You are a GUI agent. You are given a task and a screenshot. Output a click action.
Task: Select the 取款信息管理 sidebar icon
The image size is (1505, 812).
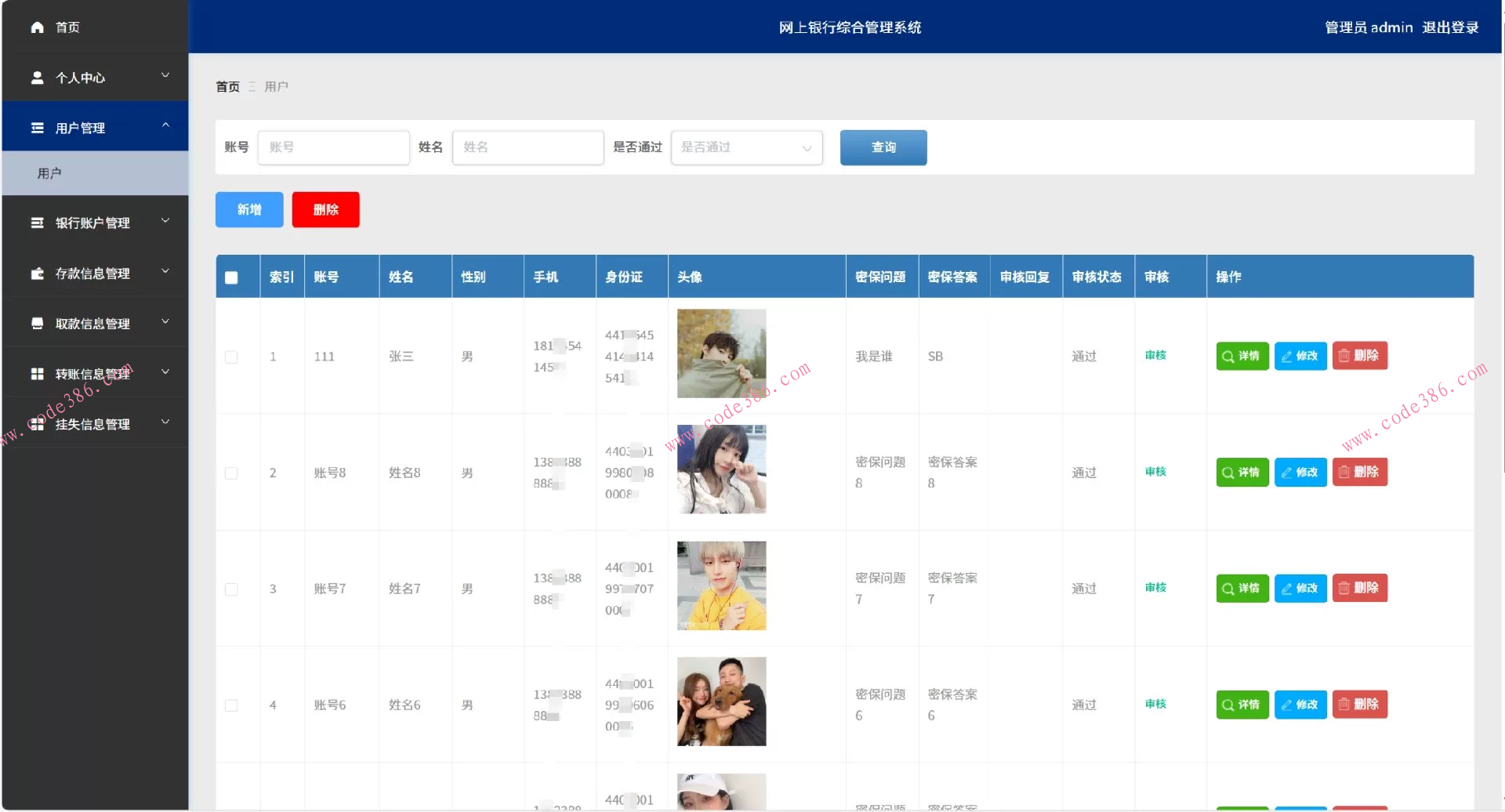37,322
